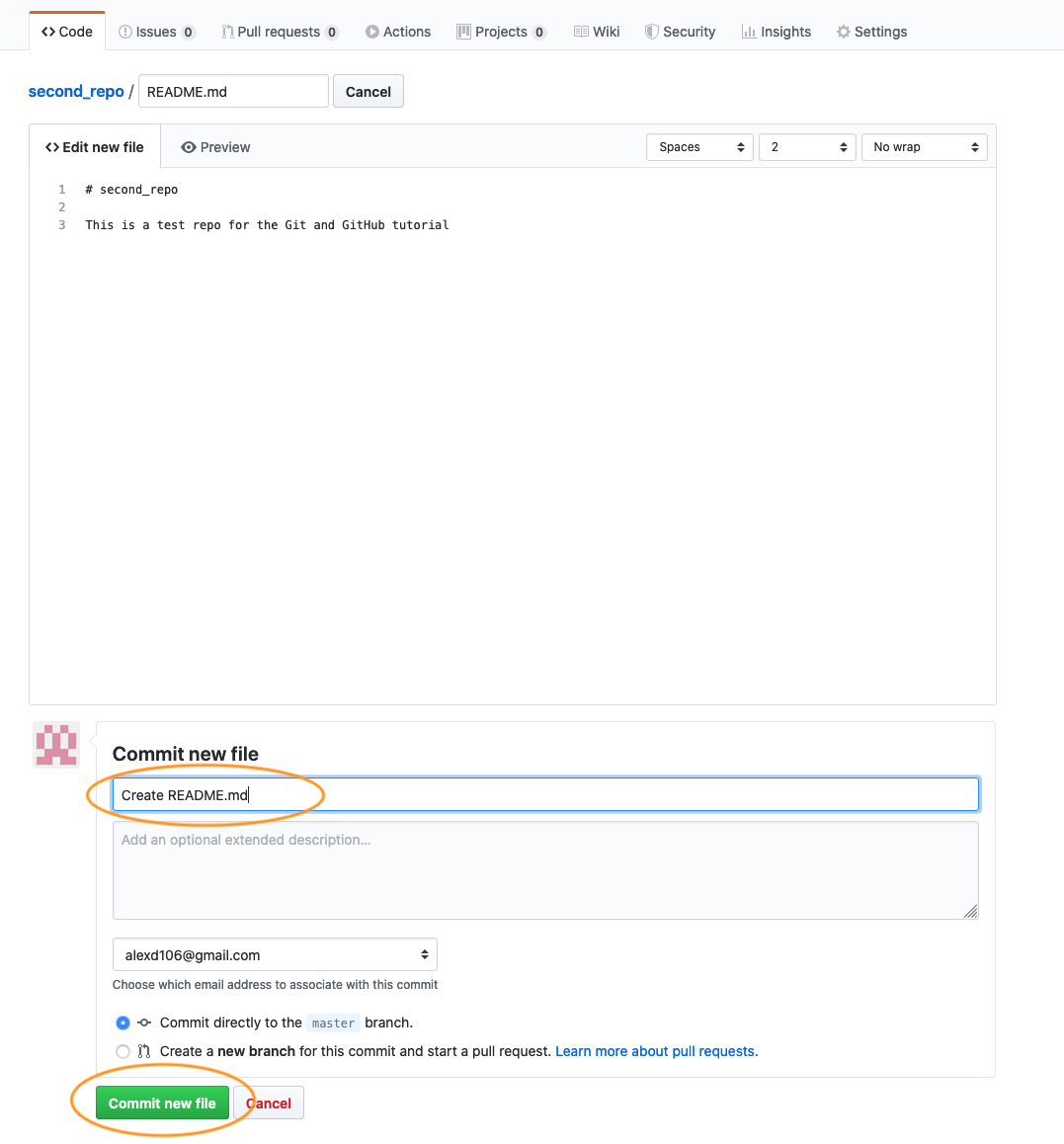This screenshot has height=1144, width=1064.
Task: Select commit directly to master radio
Action: coord(123,1022)
